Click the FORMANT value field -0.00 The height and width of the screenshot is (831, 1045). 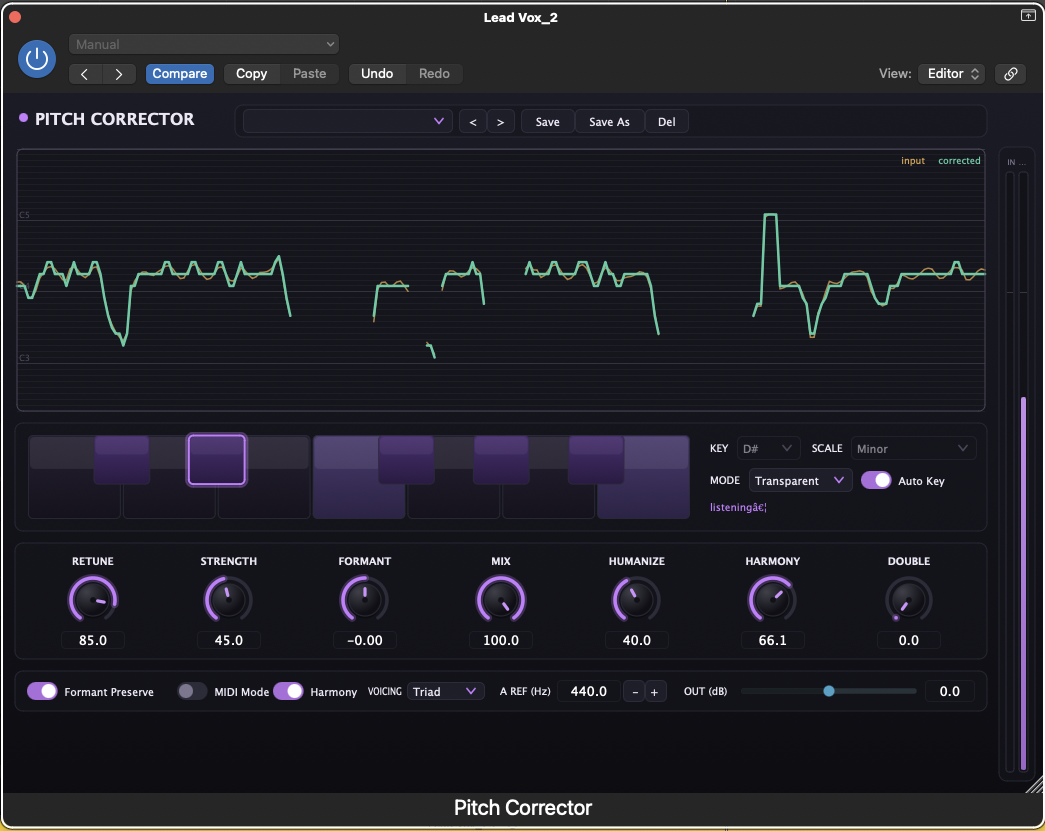coord(365,640)
